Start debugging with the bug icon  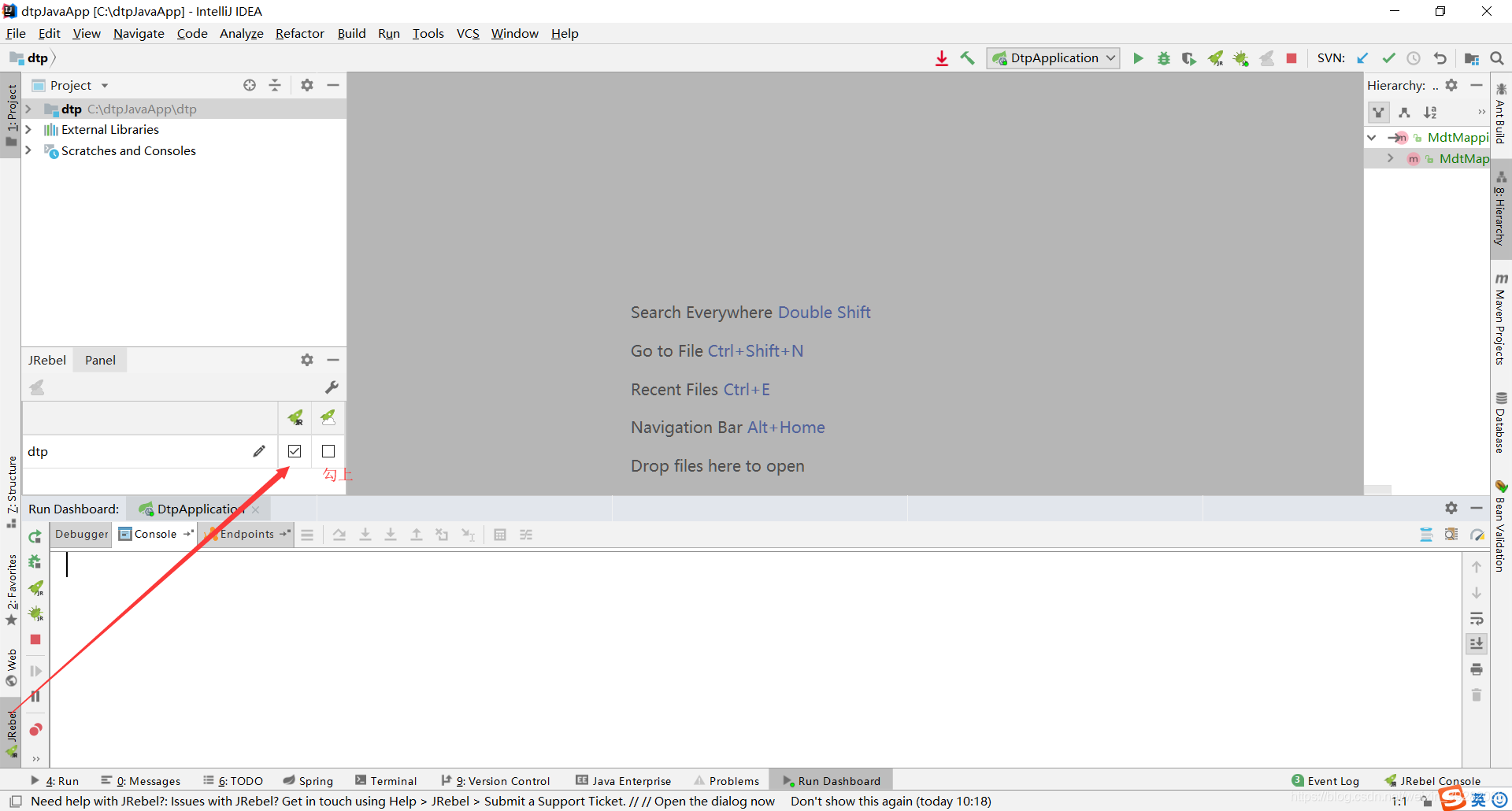1163,58
